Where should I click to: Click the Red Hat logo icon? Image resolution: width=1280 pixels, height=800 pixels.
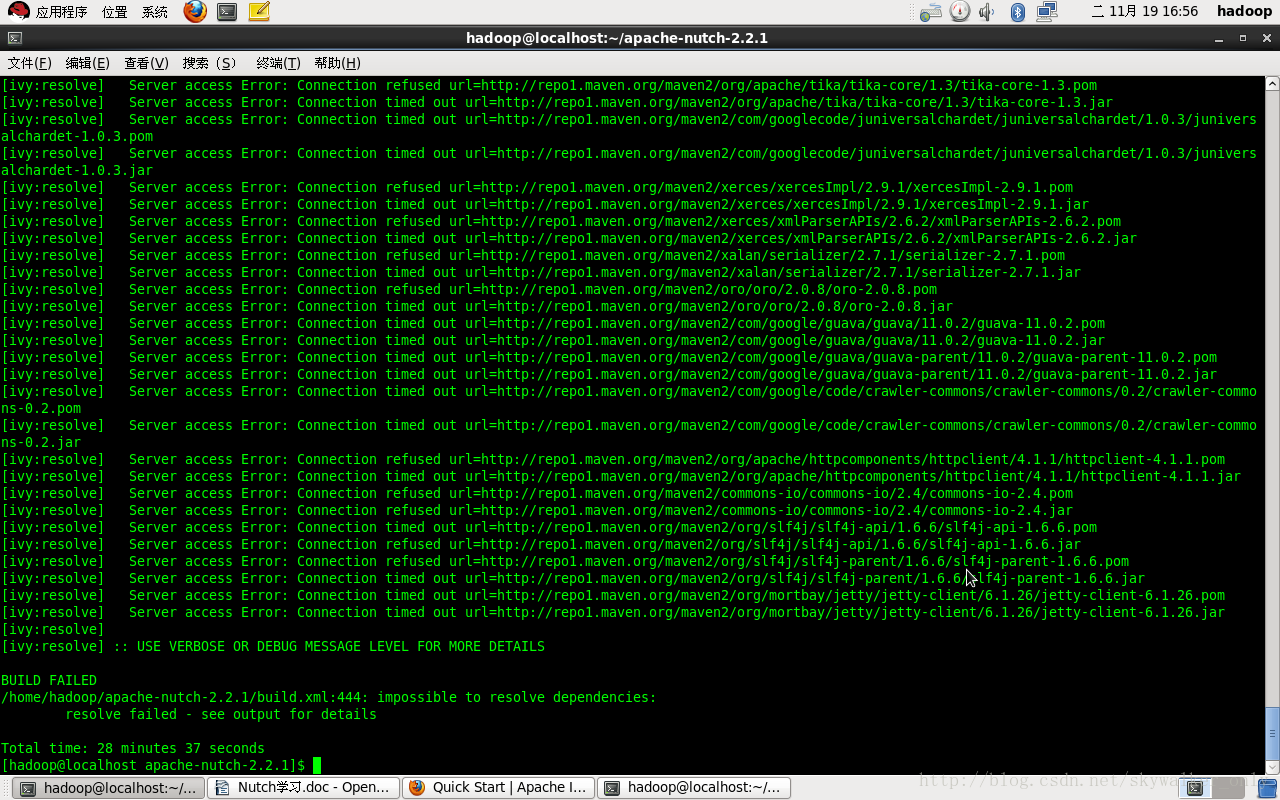pyautogui.click(x=18, y=12)
